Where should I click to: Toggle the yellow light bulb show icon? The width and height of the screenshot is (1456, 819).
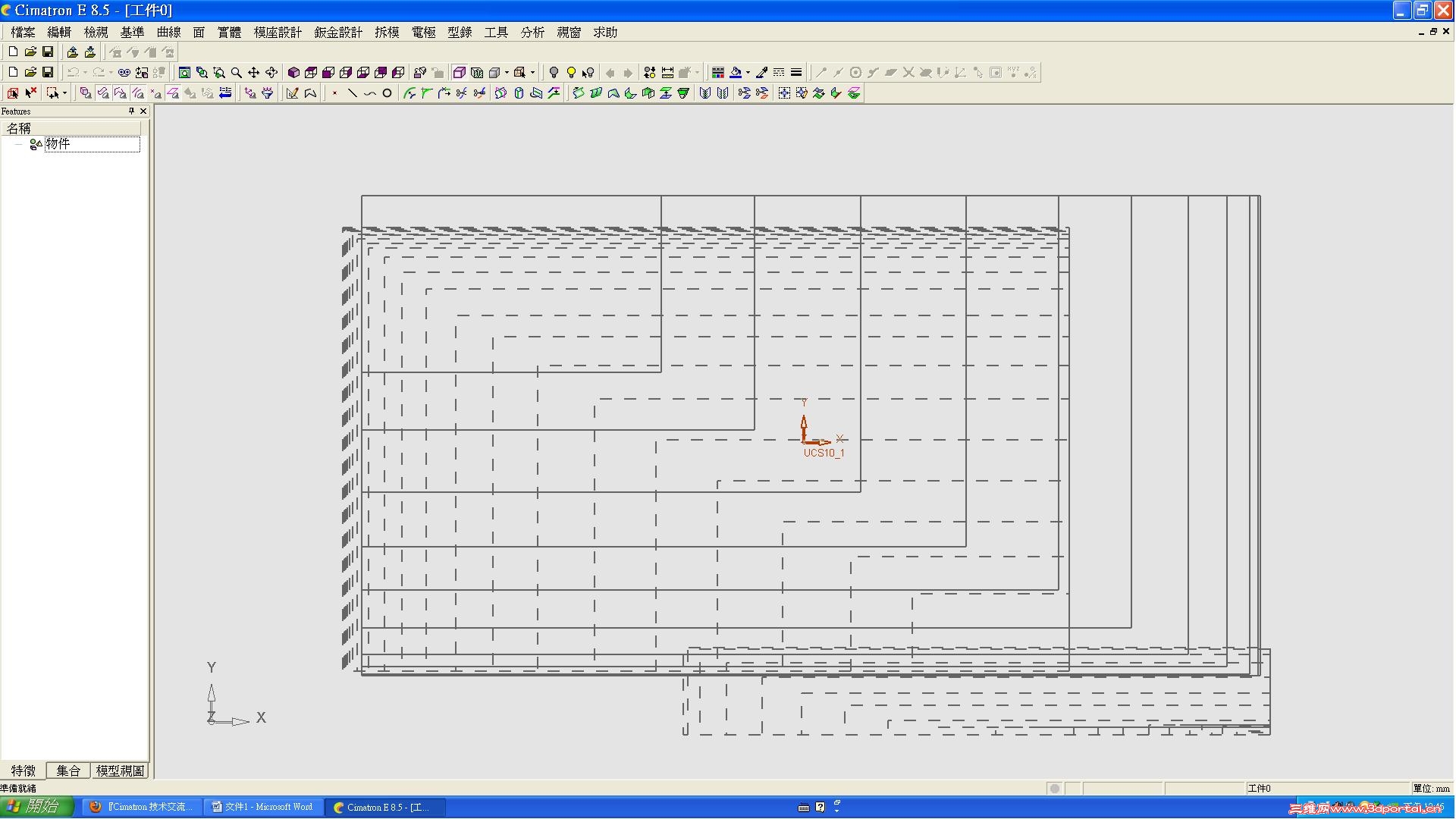(x=571, y=73)
